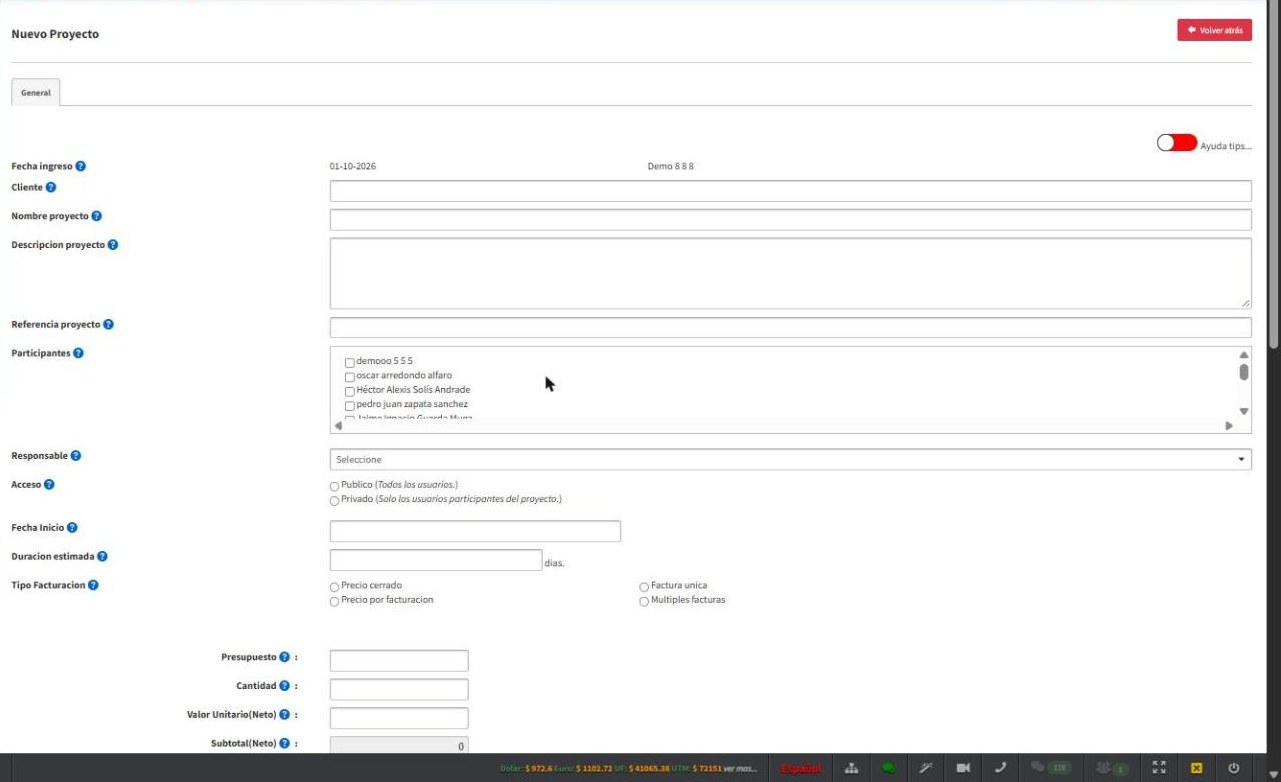
Task: Check participant demooo 5 5 5
Action: pos(350,362)
